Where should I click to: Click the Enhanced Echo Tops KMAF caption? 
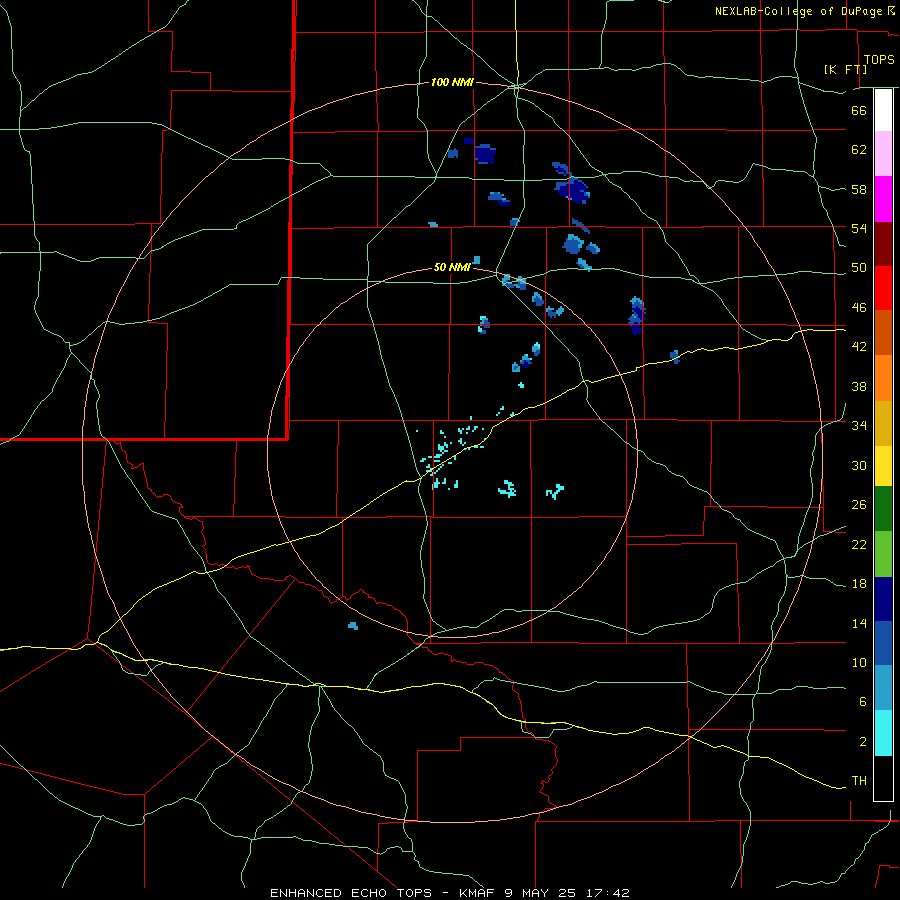click(x=450, y=893)
